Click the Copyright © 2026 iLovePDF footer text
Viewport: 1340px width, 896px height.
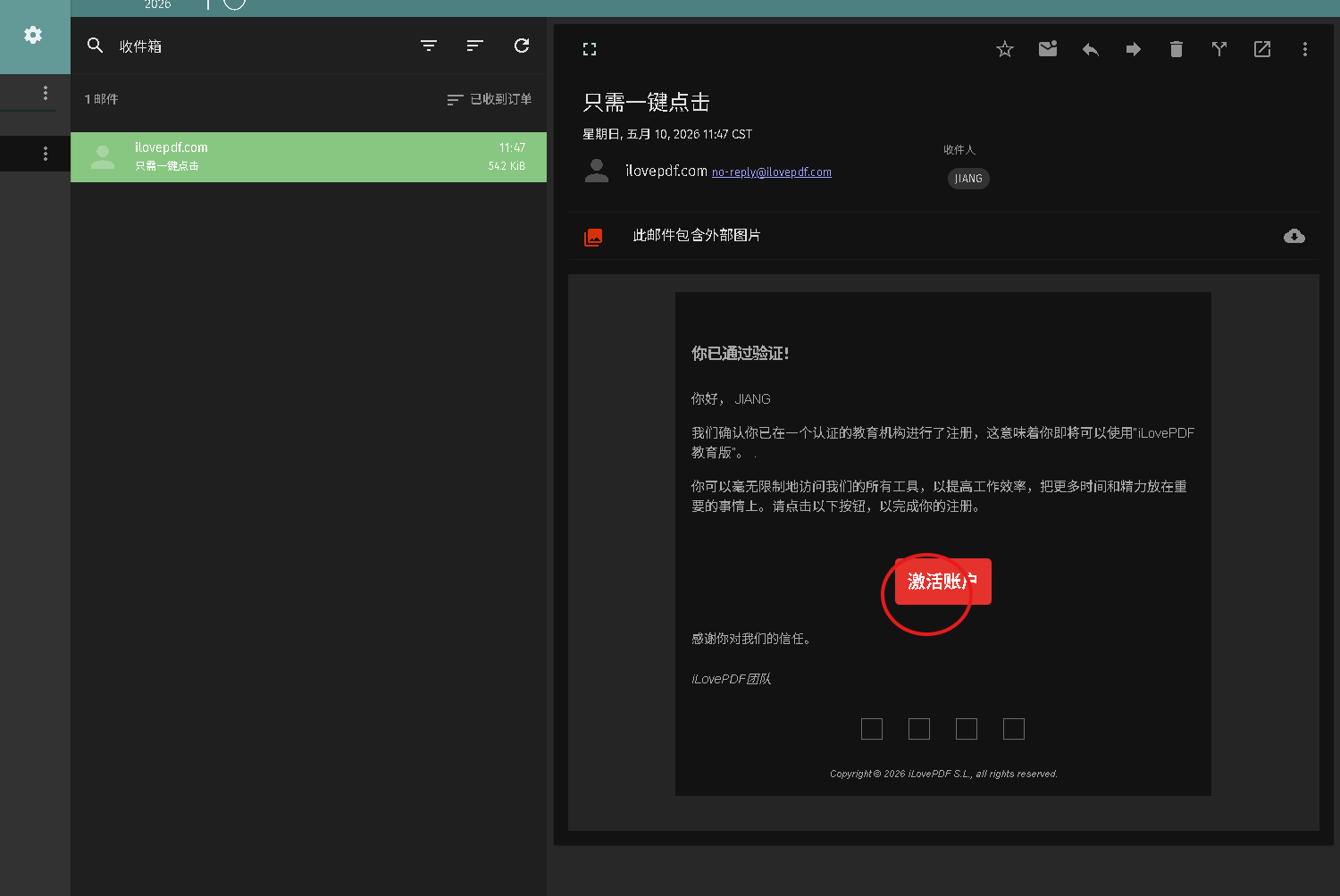coord(943,774)
